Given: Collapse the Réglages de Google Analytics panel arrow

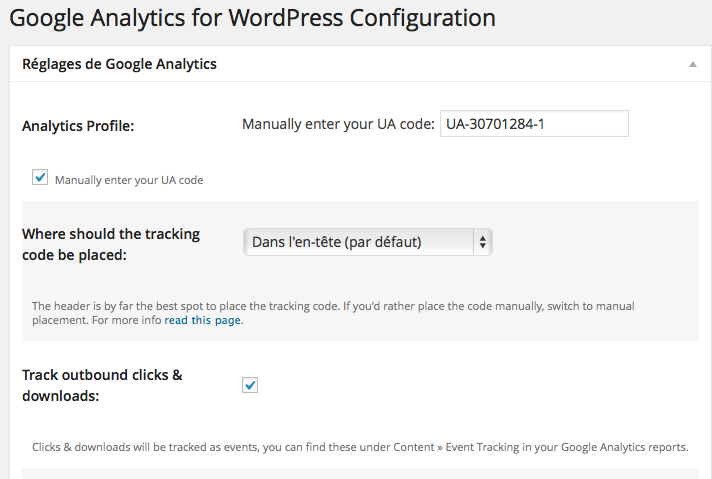Looking at the screenshot, I should [x=692, y=64].
